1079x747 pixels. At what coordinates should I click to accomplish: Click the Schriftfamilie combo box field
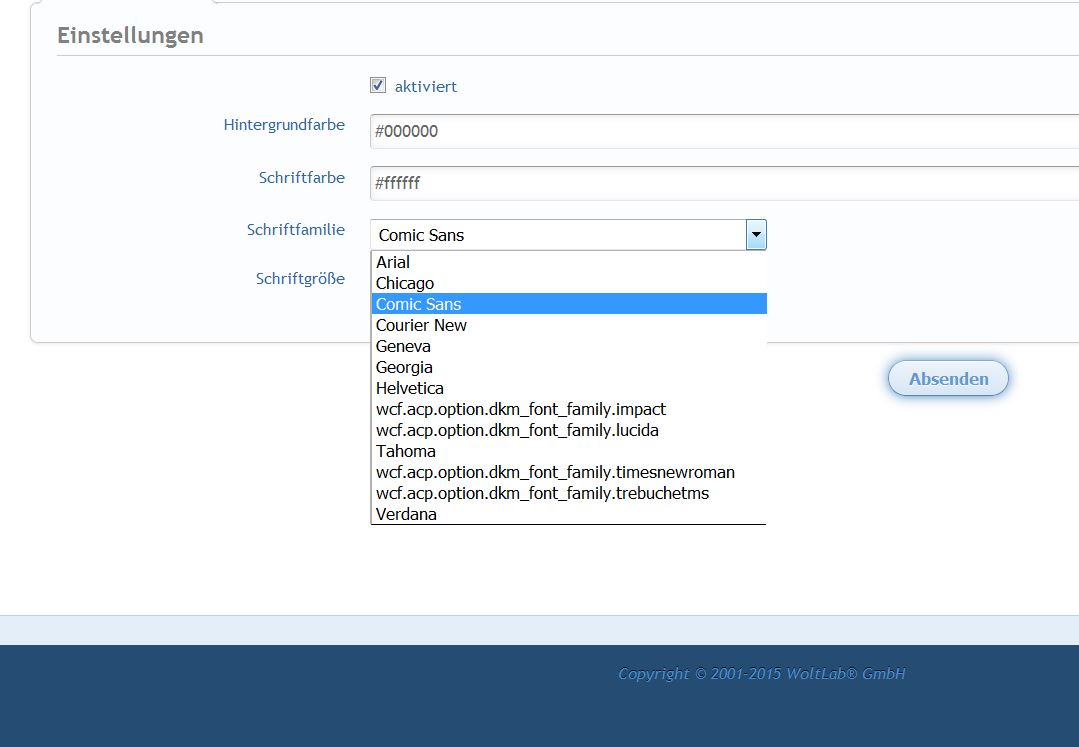558,235
